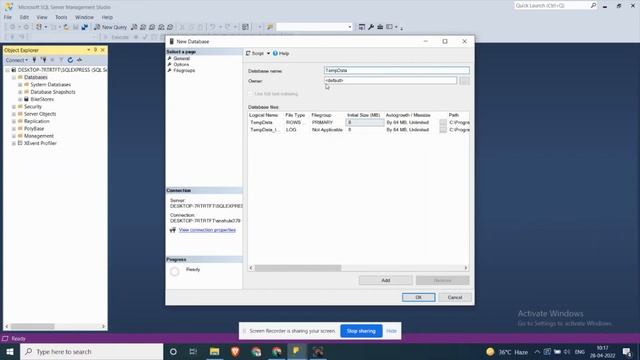Open the View menu
Viewport: 640px width, 360px height.
[x=42, y=17]
